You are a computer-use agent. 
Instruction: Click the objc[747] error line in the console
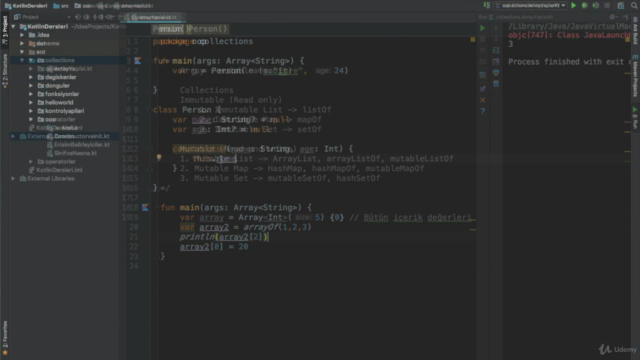pyautogui.click(x=569, y=35)
